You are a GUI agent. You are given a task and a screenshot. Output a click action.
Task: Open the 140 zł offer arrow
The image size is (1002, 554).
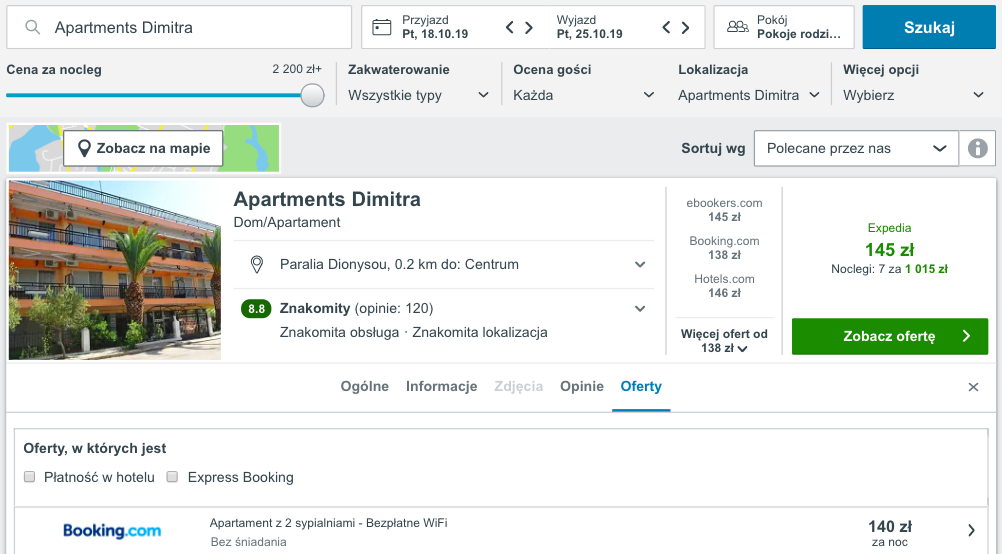971,530
